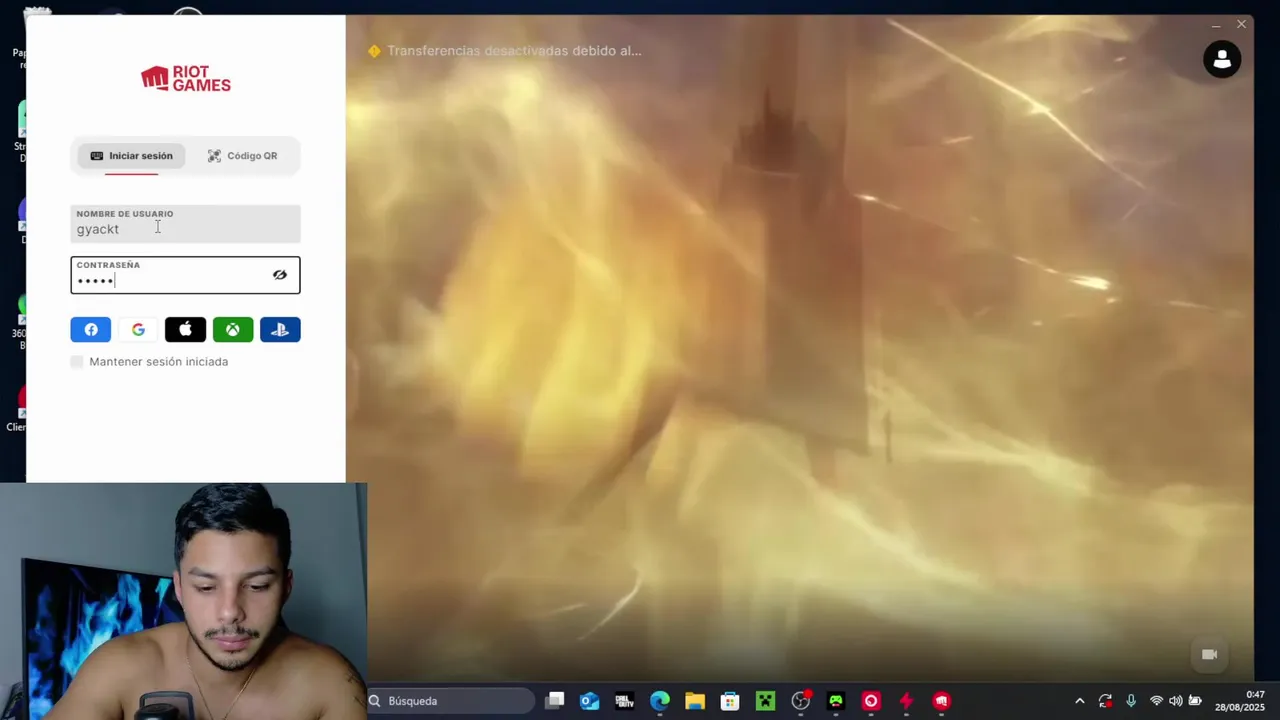Click the microphone tray icon
The height and width of the screenshot is (720, 1280).
pos(1131,701)
